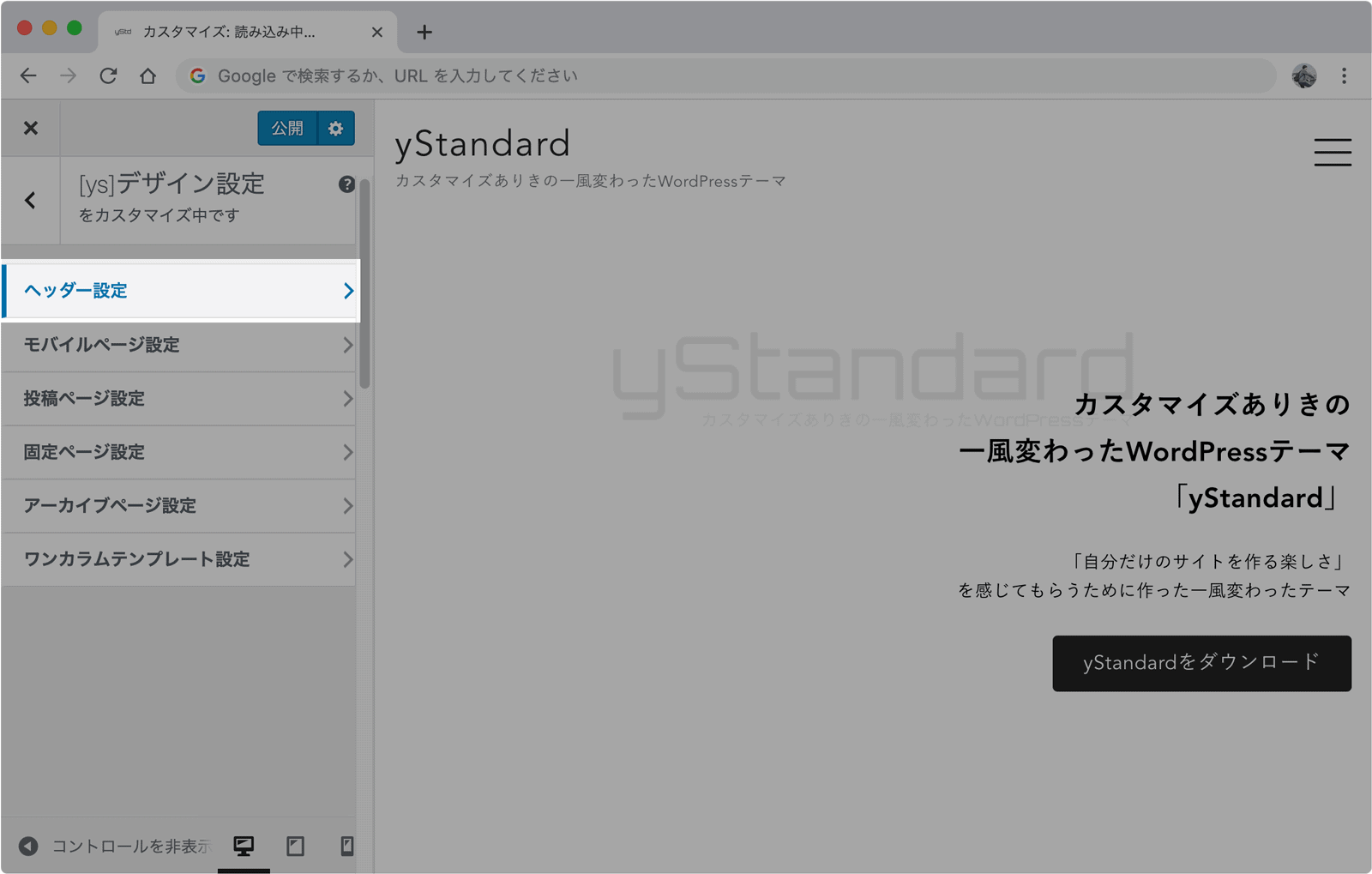The image size is (1372, 874).
Task: Close the customizer with X icon
Action: (x=31, y=129)
